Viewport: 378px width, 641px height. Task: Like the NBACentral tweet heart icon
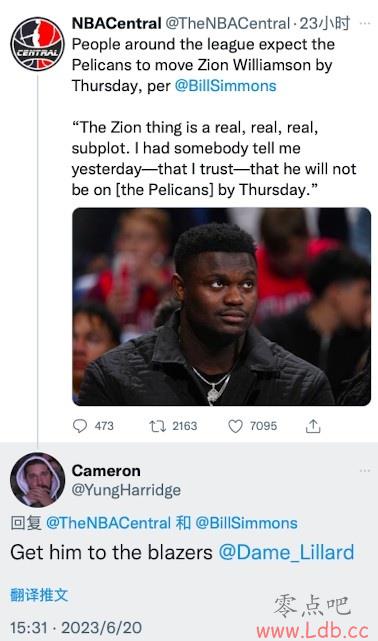coord(235,426)
